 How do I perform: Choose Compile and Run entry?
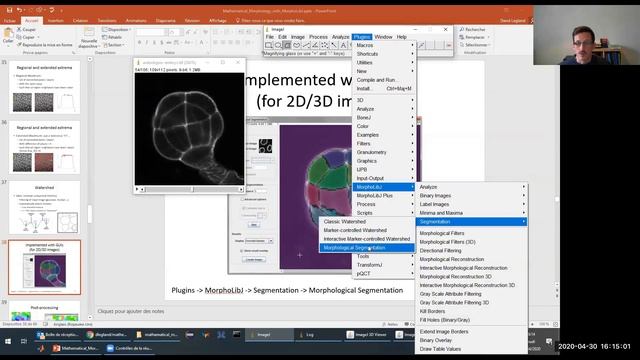(x=384, y=80)
